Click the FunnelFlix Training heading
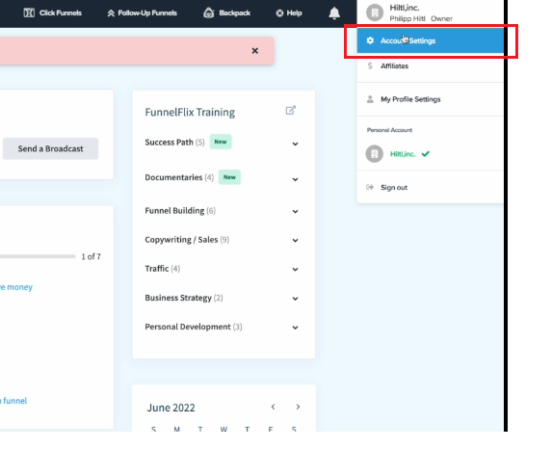The image size is (535, 449). pos(190,112)
